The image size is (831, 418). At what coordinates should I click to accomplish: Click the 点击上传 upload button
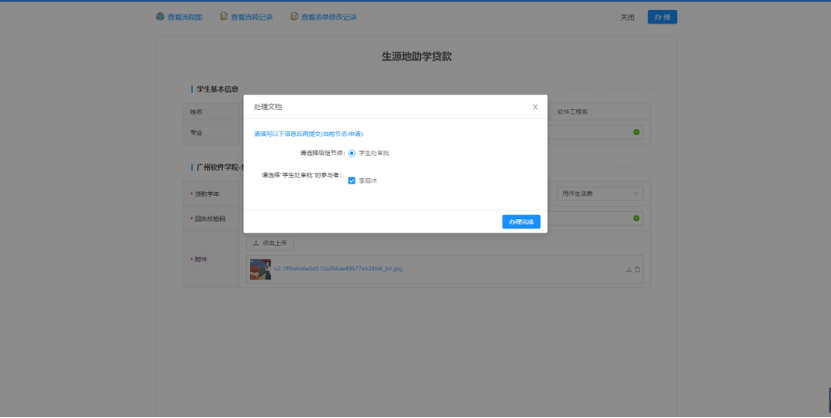(x=270, y=243)
